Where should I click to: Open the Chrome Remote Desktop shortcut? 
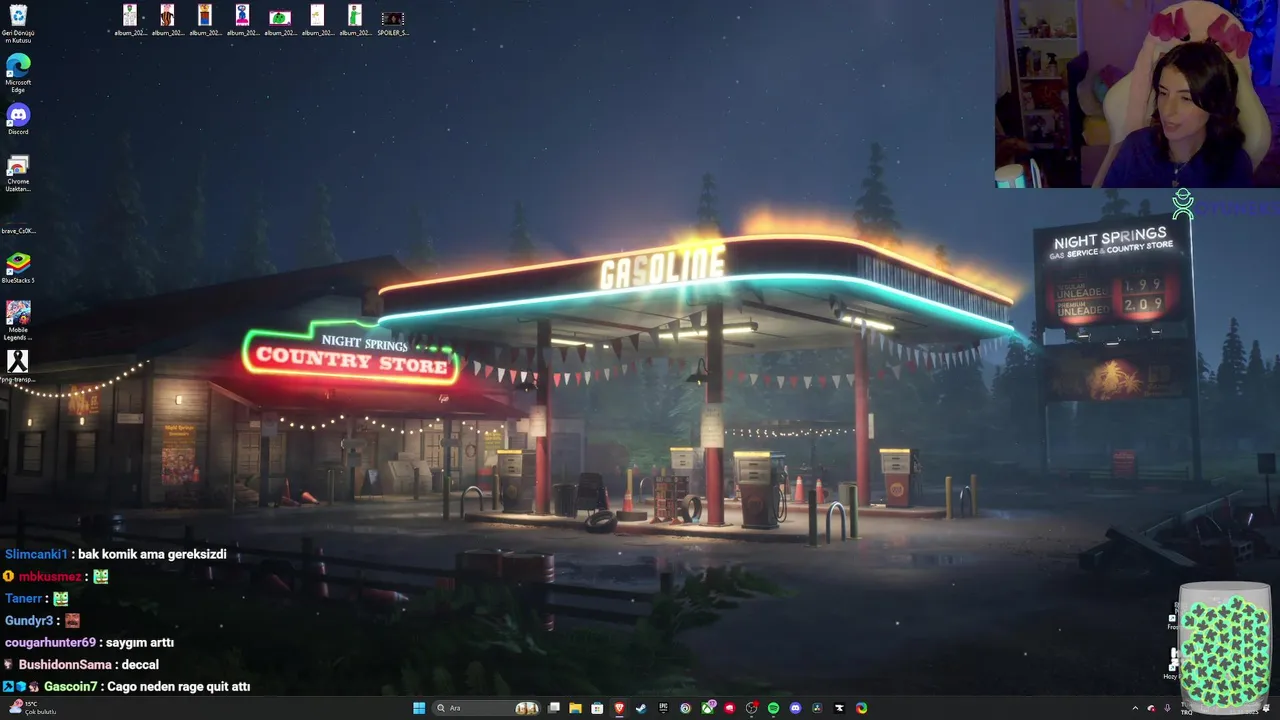click(x=18, y=173)
